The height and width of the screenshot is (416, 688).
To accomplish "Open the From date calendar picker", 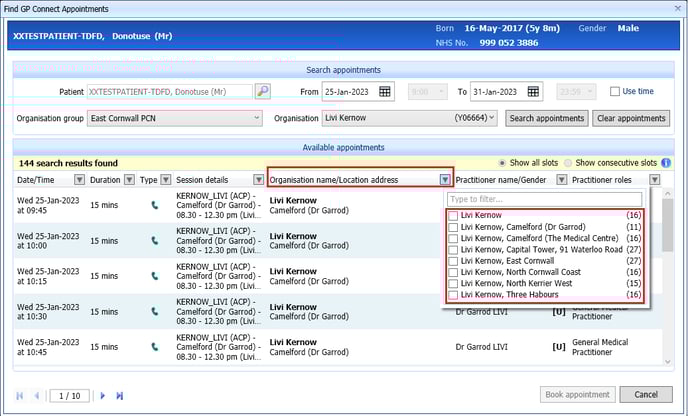I will (x=386, y=91).
